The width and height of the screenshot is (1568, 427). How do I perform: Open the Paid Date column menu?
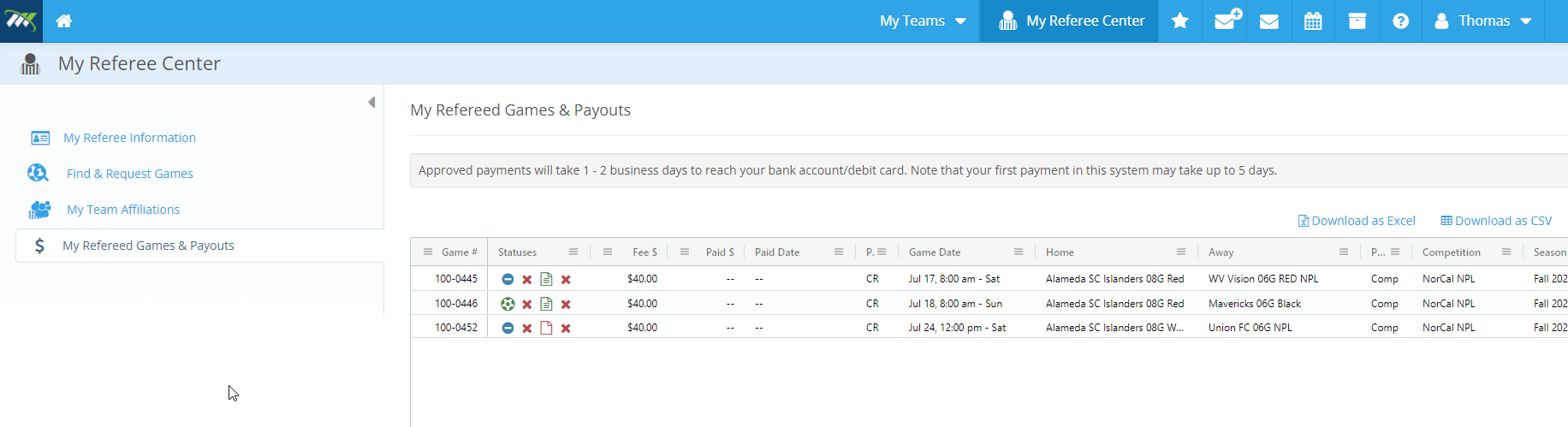click(x=839, y=252)
